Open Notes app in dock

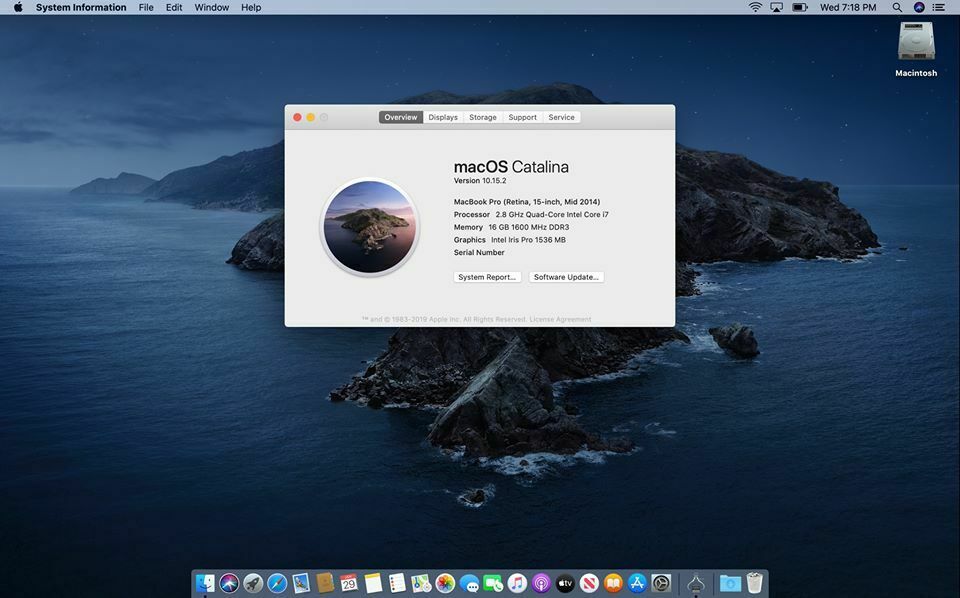point(373,583)
